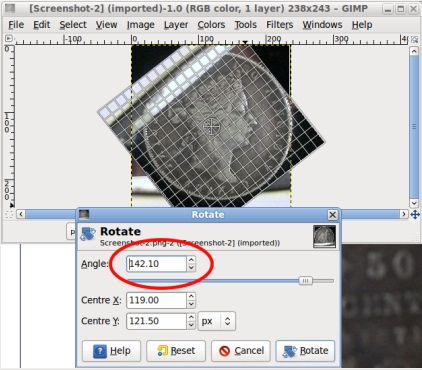The image size is (422, 370).
Task: Click the Rotate dialog title bar icon
Action: pyautogui.click(x=84, y=214)
